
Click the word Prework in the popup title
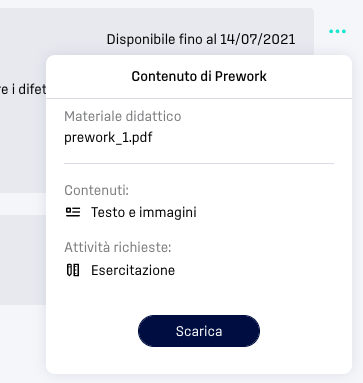click(241, 76)
